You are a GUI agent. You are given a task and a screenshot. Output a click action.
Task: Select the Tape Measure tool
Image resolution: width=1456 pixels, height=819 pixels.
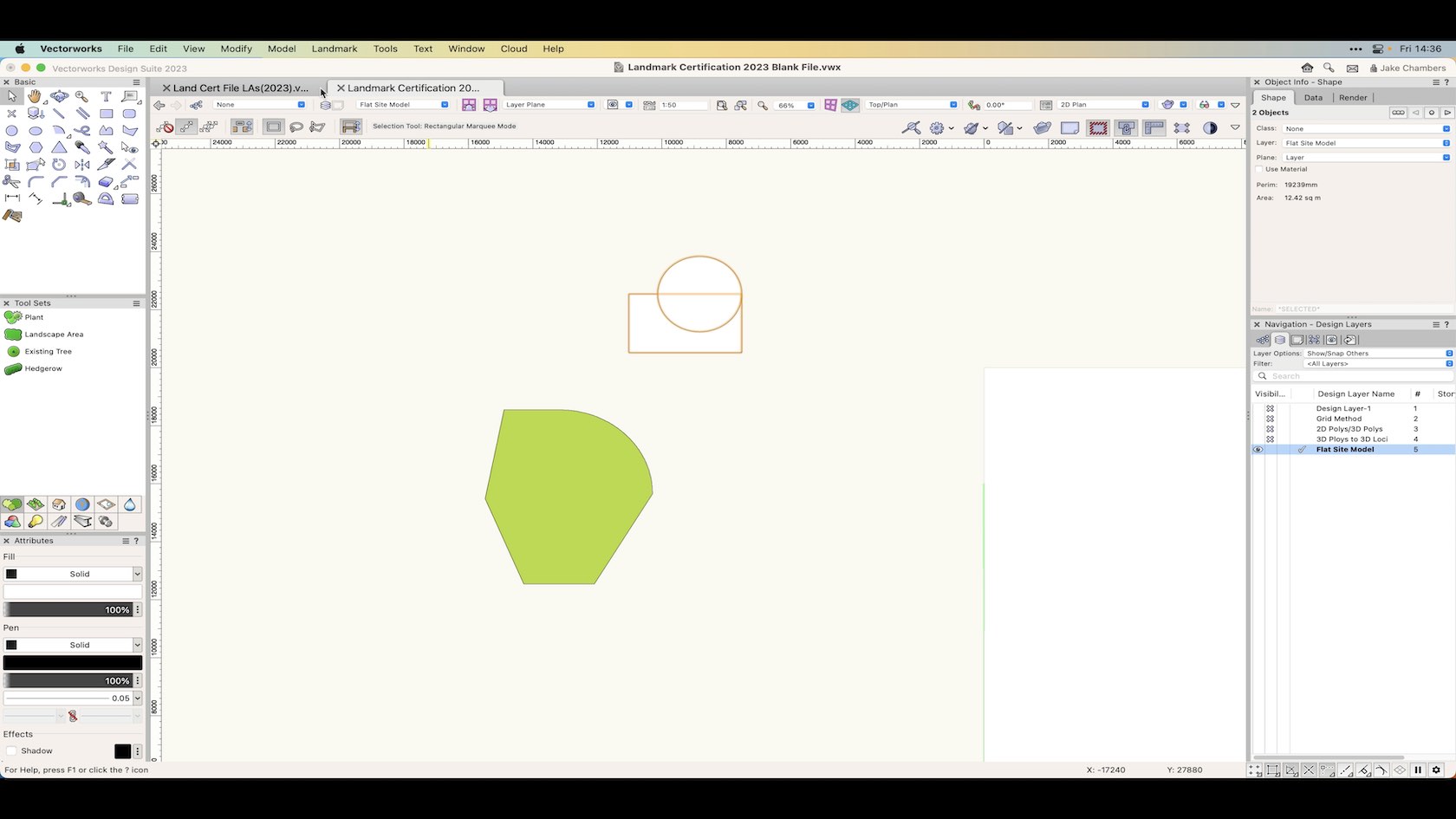click(80, 198)
